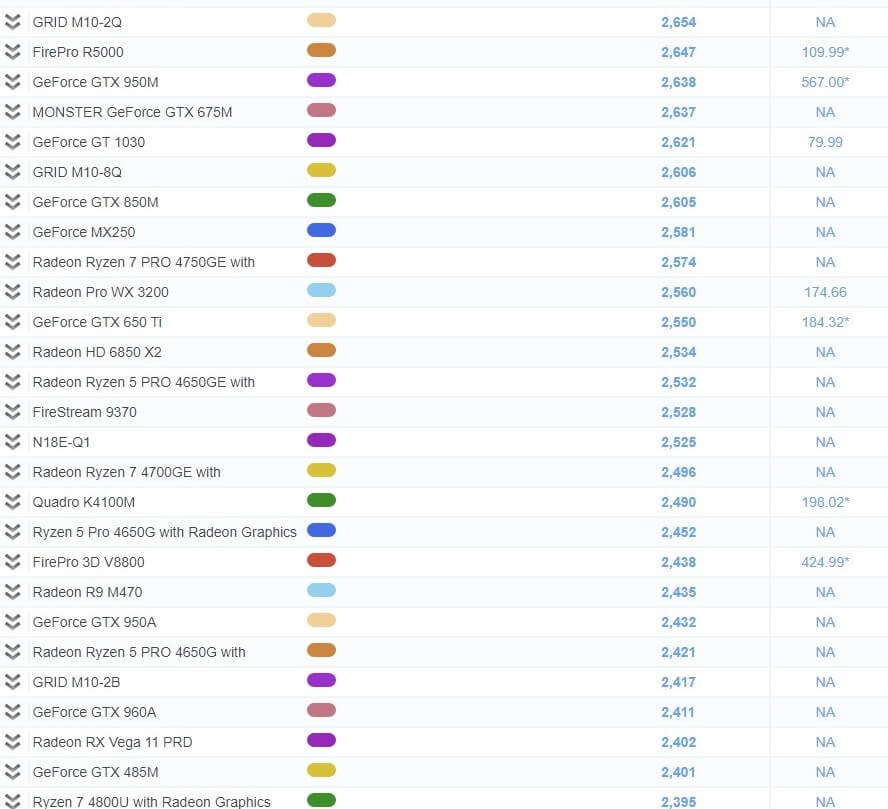
Task: Click the red swatch beside Radeon Ryzen 7 PRO 4750GE
Action: pos(321,260)
